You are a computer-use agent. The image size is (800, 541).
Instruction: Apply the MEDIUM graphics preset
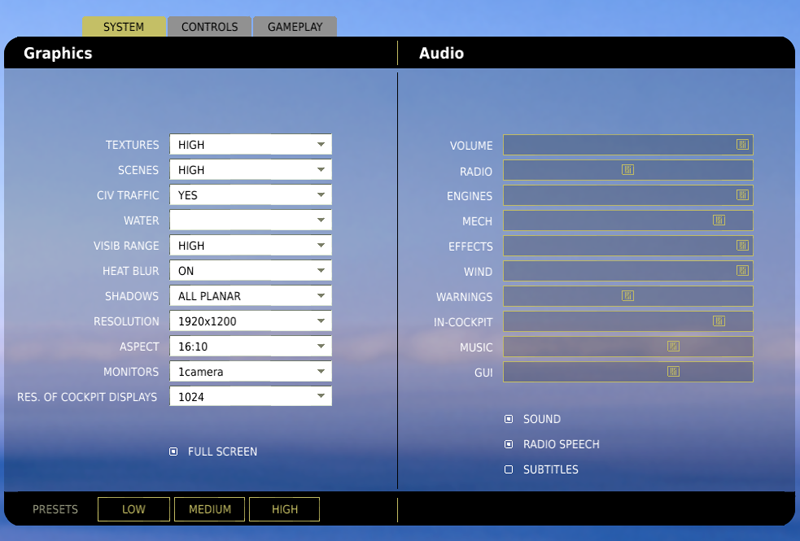point(209,509)
